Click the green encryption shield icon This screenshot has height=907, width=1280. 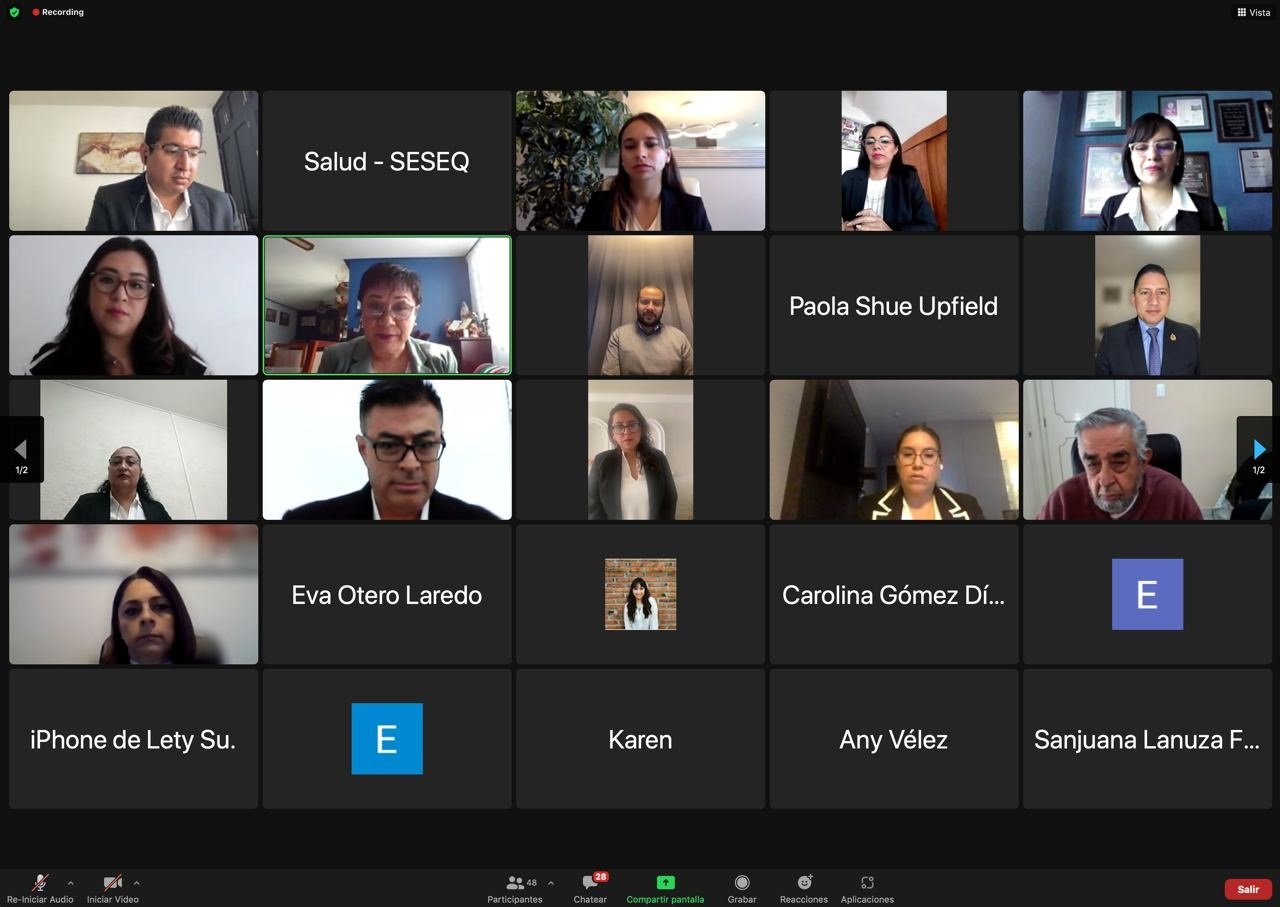click(x=14, y=12)
